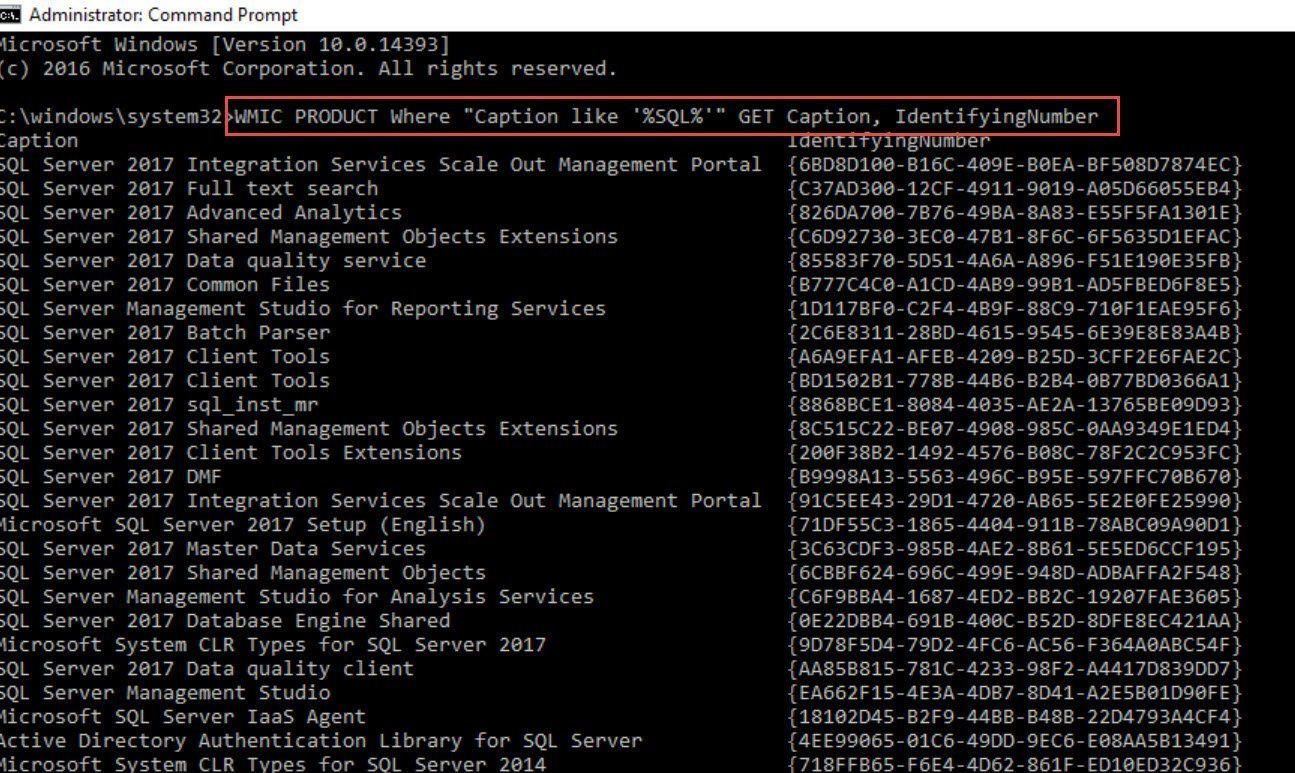Click the Administrator: Command Prompt title text
The height and width of the screenshot is (773, 1295).
(x=163, y=15)
